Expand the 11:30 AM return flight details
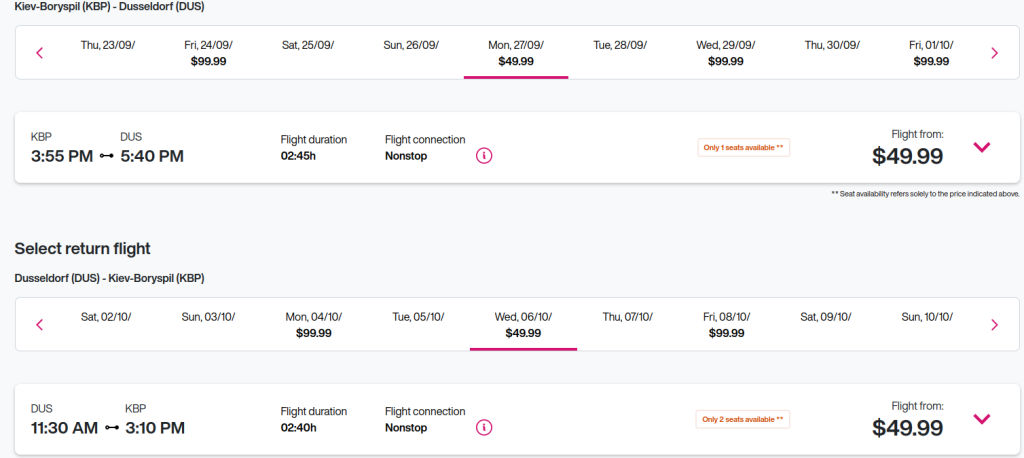 click(x=981, y=419)
